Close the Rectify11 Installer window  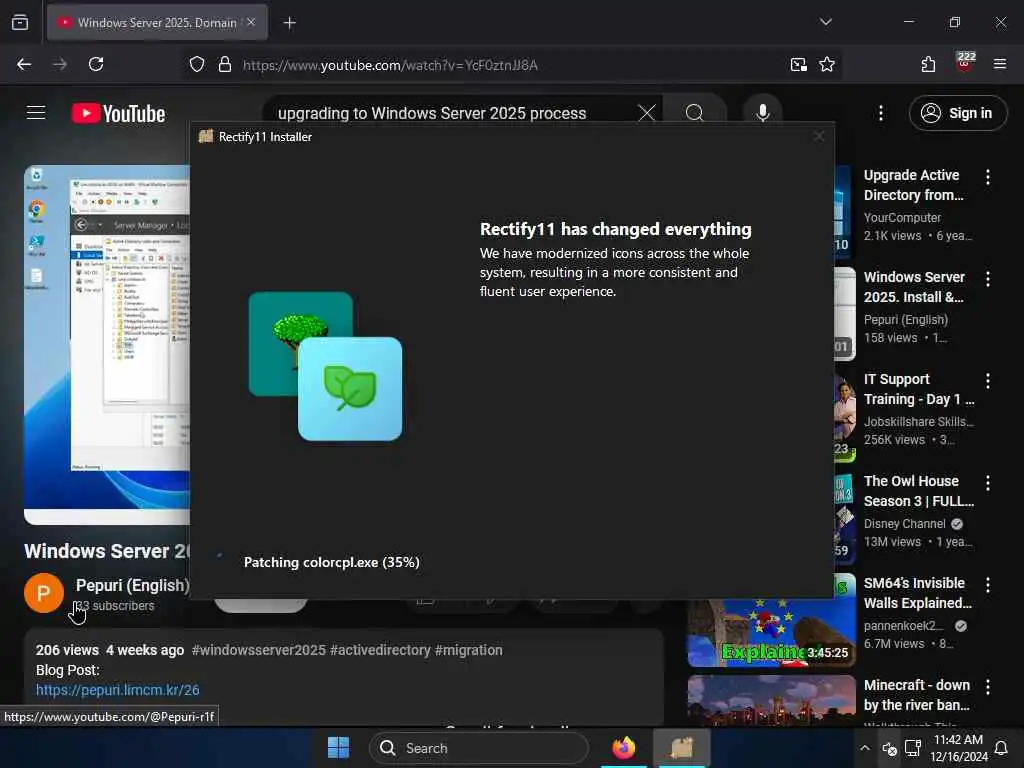pyautogui.click(x=819, y=136)
